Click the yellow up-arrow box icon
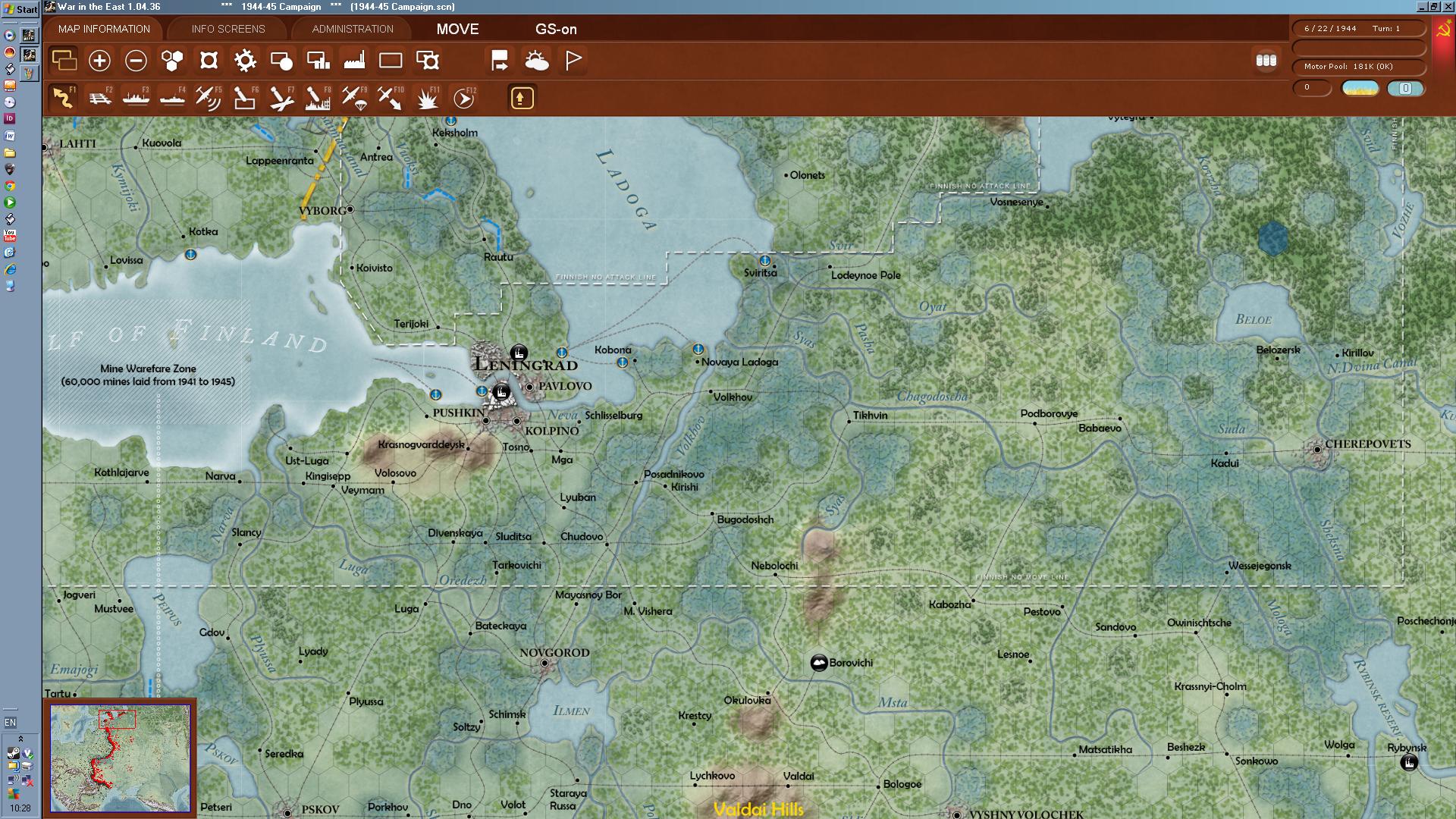The image size is (1456, 819). pyautogui.click(x=522, y=98)
